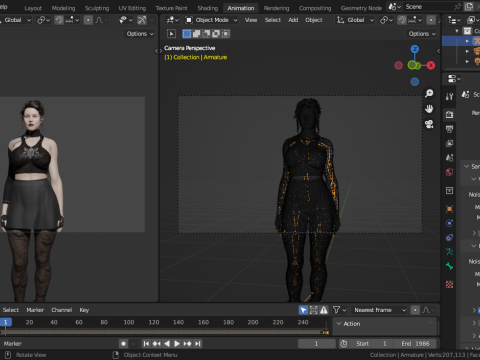Choose the subtract selection mode icon

point(206,33)
